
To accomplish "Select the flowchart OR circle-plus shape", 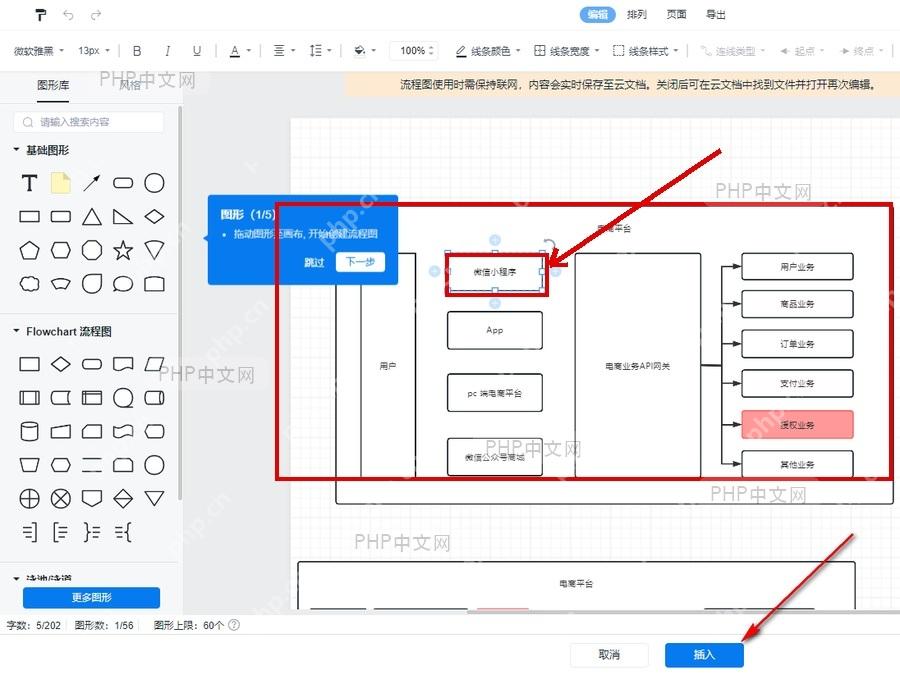I will pos(29,499).
